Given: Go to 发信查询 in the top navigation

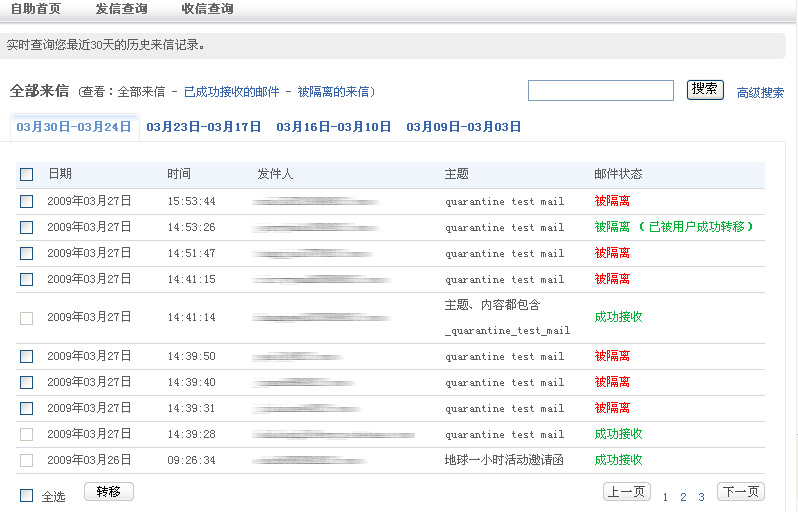Looking at the screenshot, I should pos(121,9).
